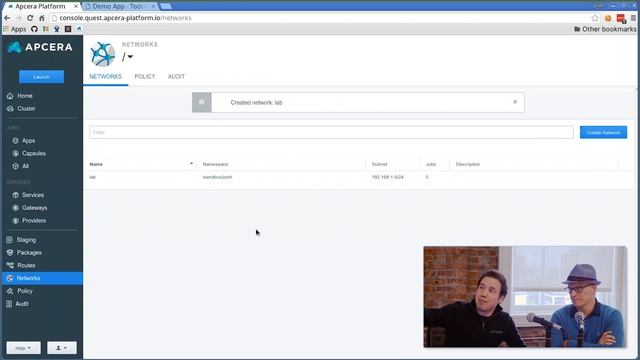The width and height of the screenshot is (640, 360).
Task: Select the Apcera Platform browser tab
Action: click(40, 6)
